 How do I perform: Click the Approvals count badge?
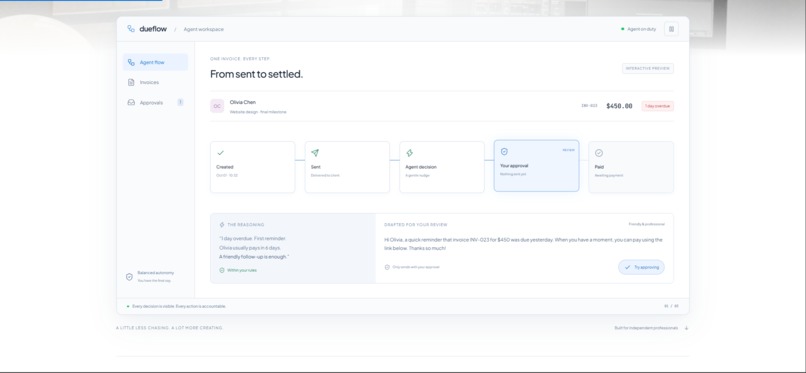180,102
